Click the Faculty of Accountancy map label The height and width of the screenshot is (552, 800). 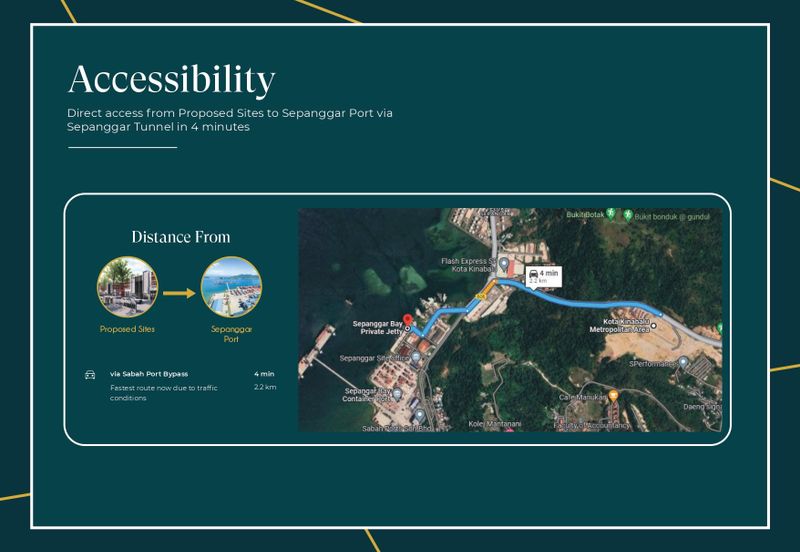point(592,425)
